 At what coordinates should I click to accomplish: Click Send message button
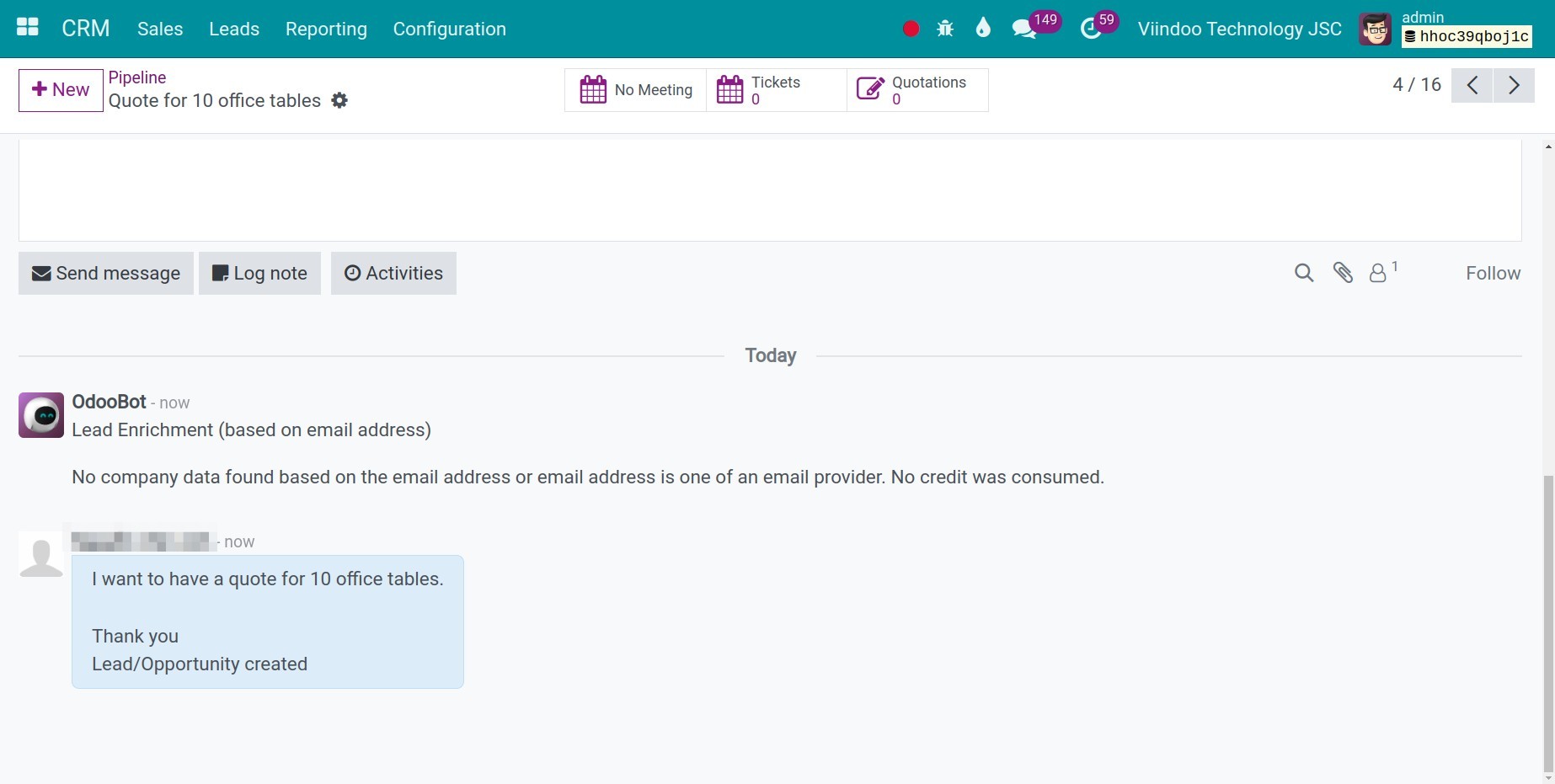click(x=106, y=273)
